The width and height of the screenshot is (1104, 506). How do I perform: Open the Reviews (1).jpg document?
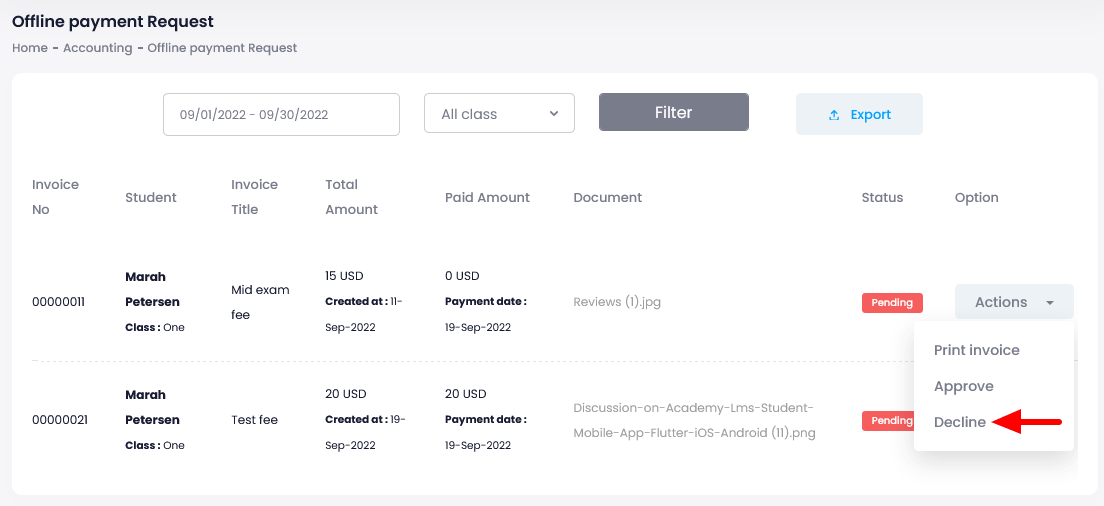(616, 302)
